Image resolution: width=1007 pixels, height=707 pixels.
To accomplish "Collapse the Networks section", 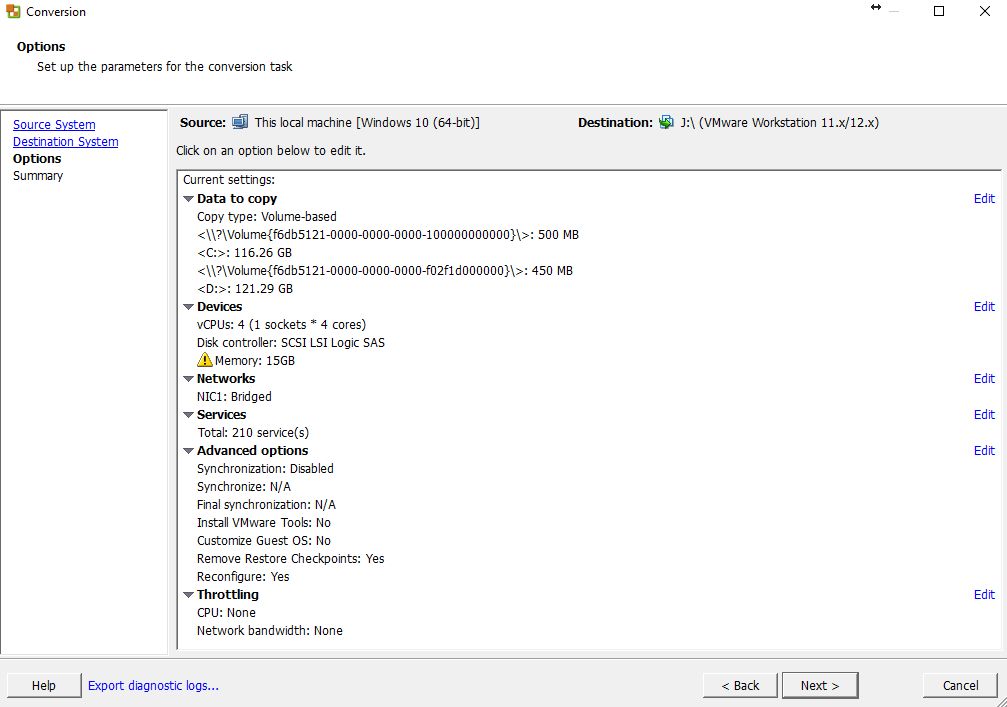I will 188,379.
